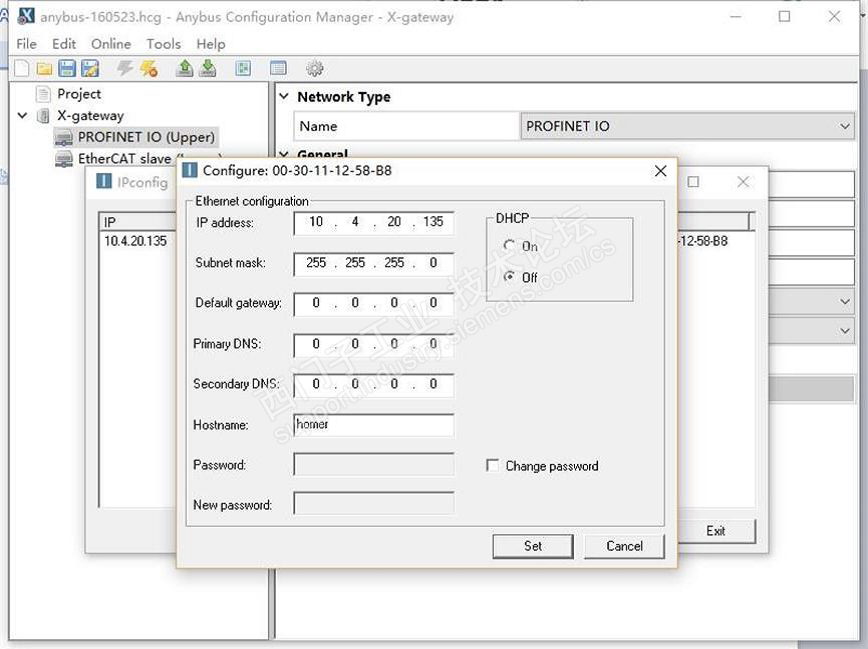Click the PROFINET IO network icon in tree
Viewport: 868px width, 649px height.
64,137
